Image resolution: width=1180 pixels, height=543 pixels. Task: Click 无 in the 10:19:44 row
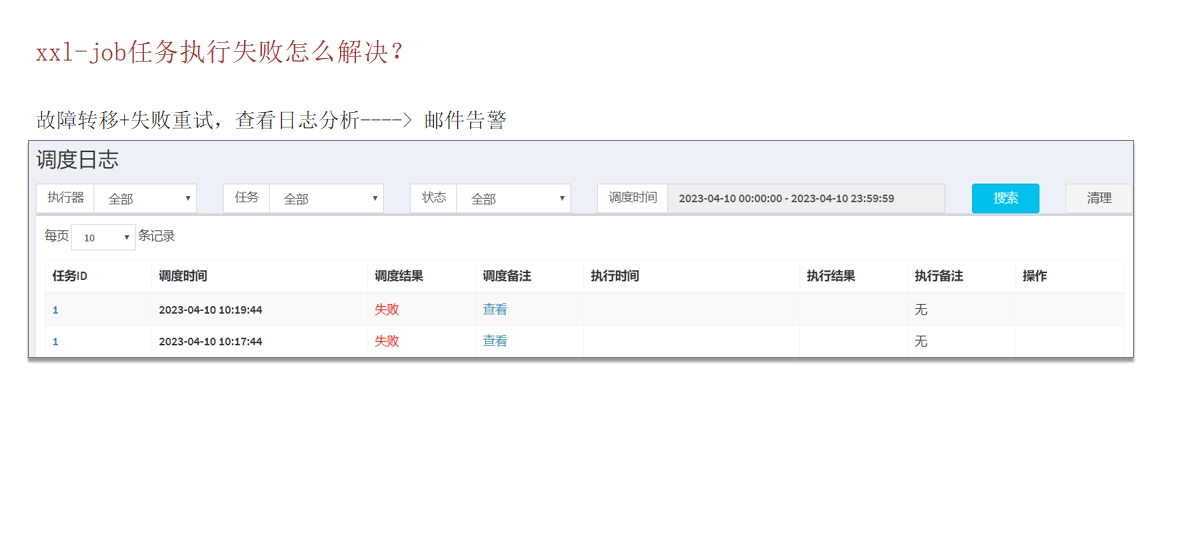tap(921, 310)
